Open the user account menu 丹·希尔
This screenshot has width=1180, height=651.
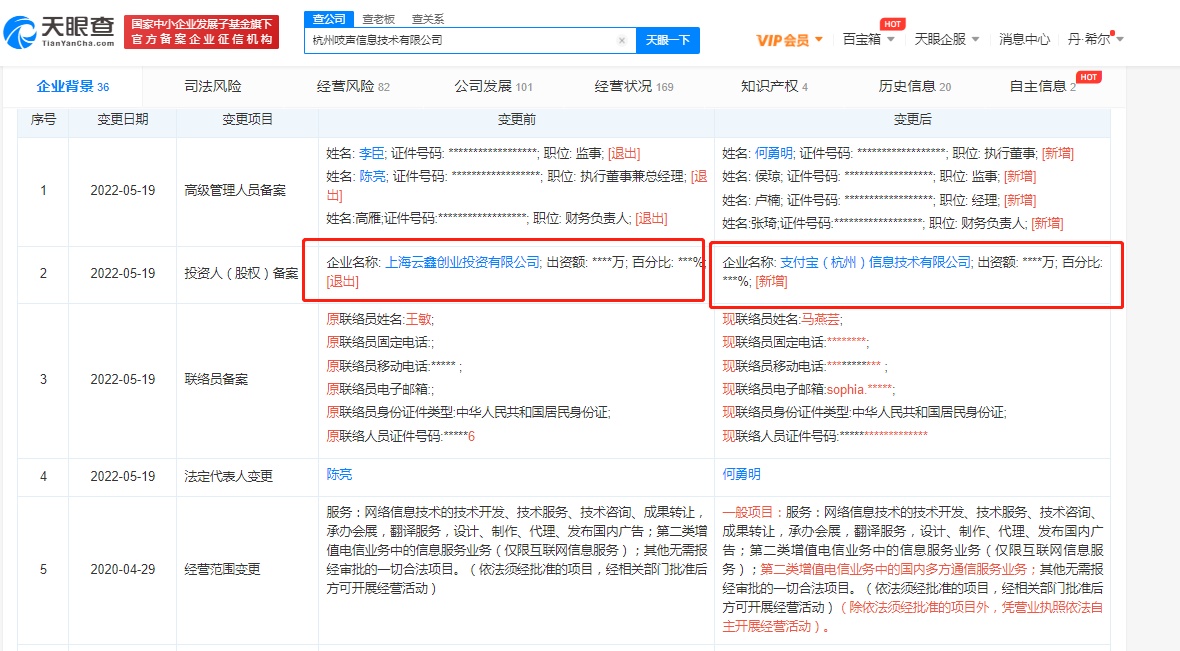point(1095,40)
